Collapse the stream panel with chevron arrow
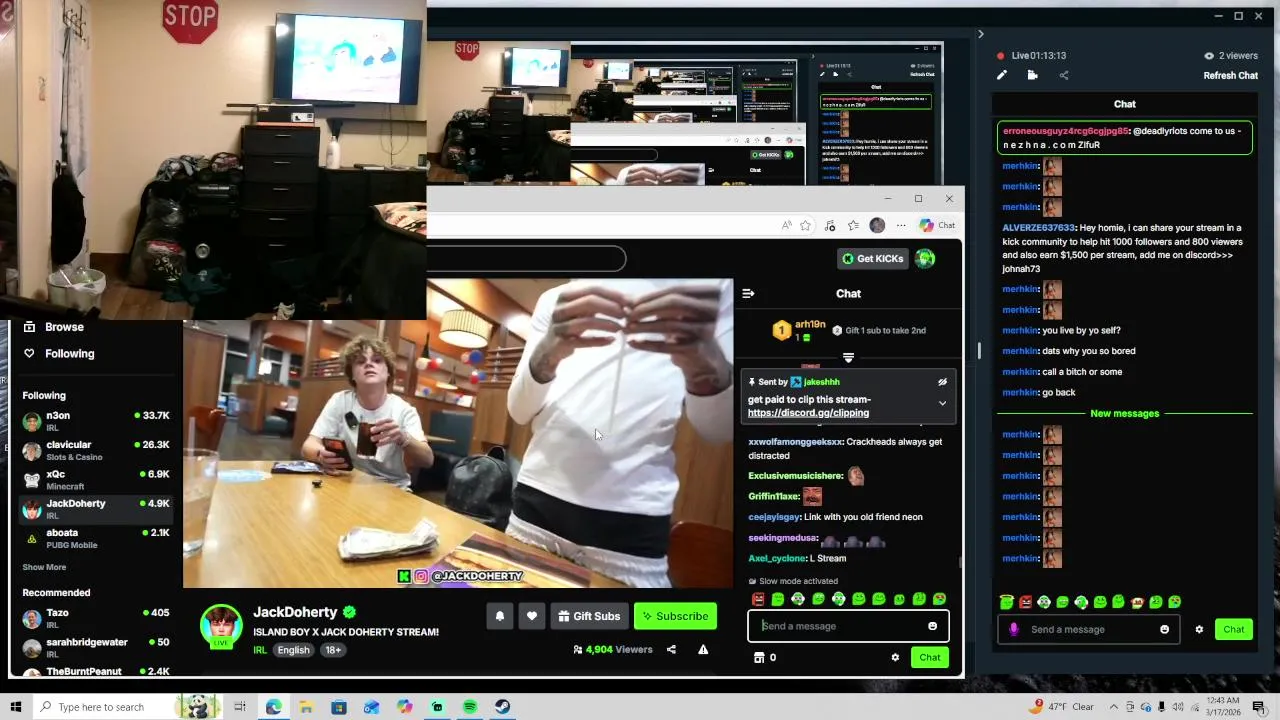The image size is (1280, 720). (980, 34)
